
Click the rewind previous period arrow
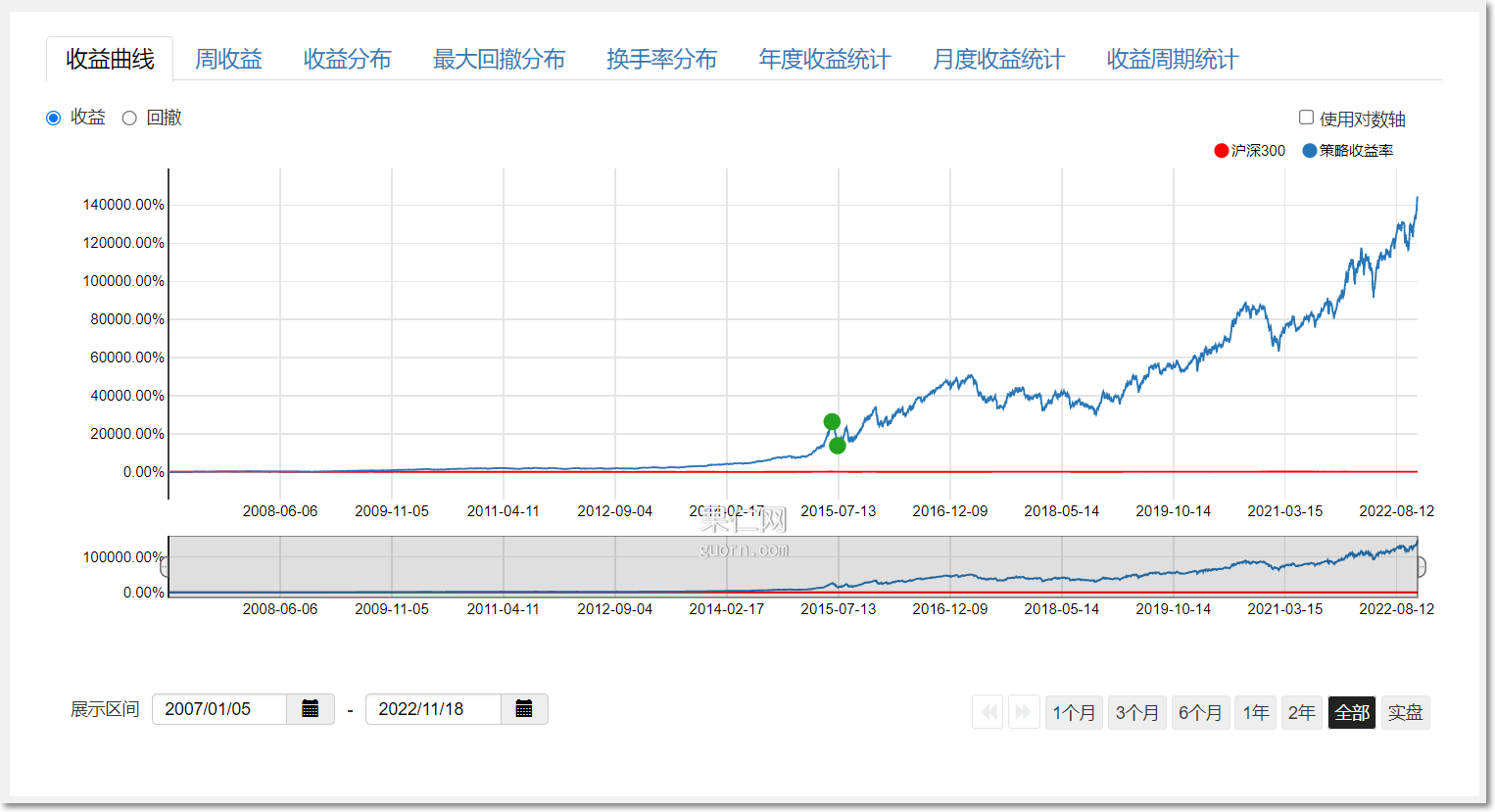coord(989,712)
